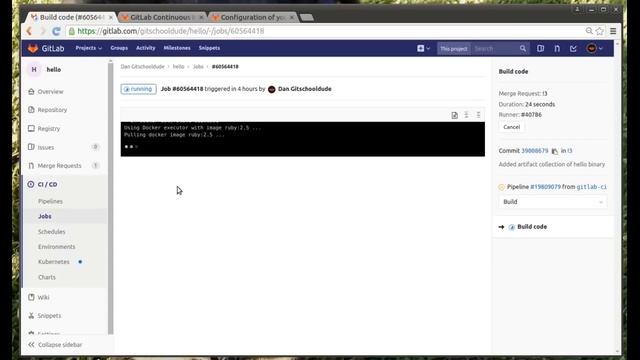The width and height of the screenshot is (640, 360).
Task: Click the search magnifier icon in navbar
Action: pos(523,49)
